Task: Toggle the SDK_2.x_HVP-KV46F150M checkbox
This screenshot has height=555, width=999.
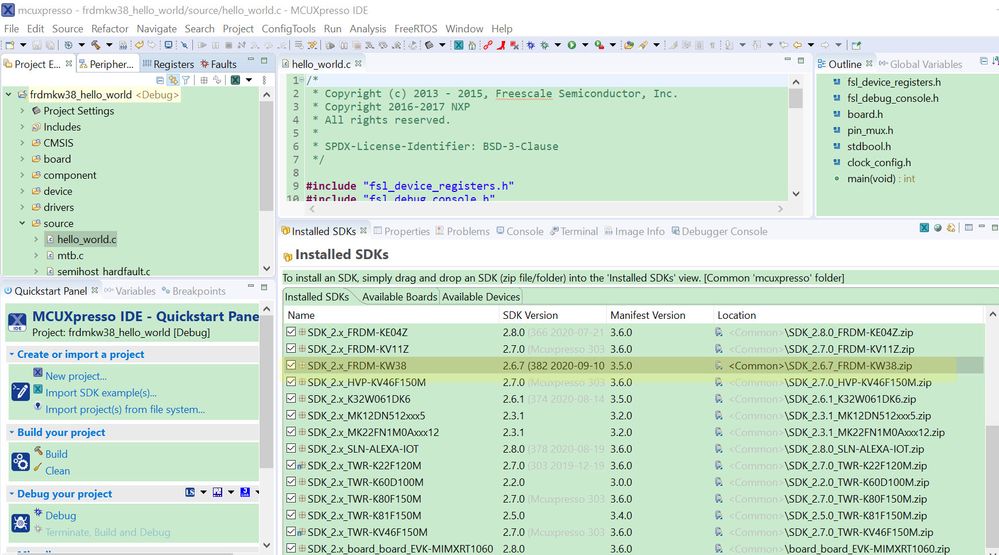Action: tap(291, 382)
